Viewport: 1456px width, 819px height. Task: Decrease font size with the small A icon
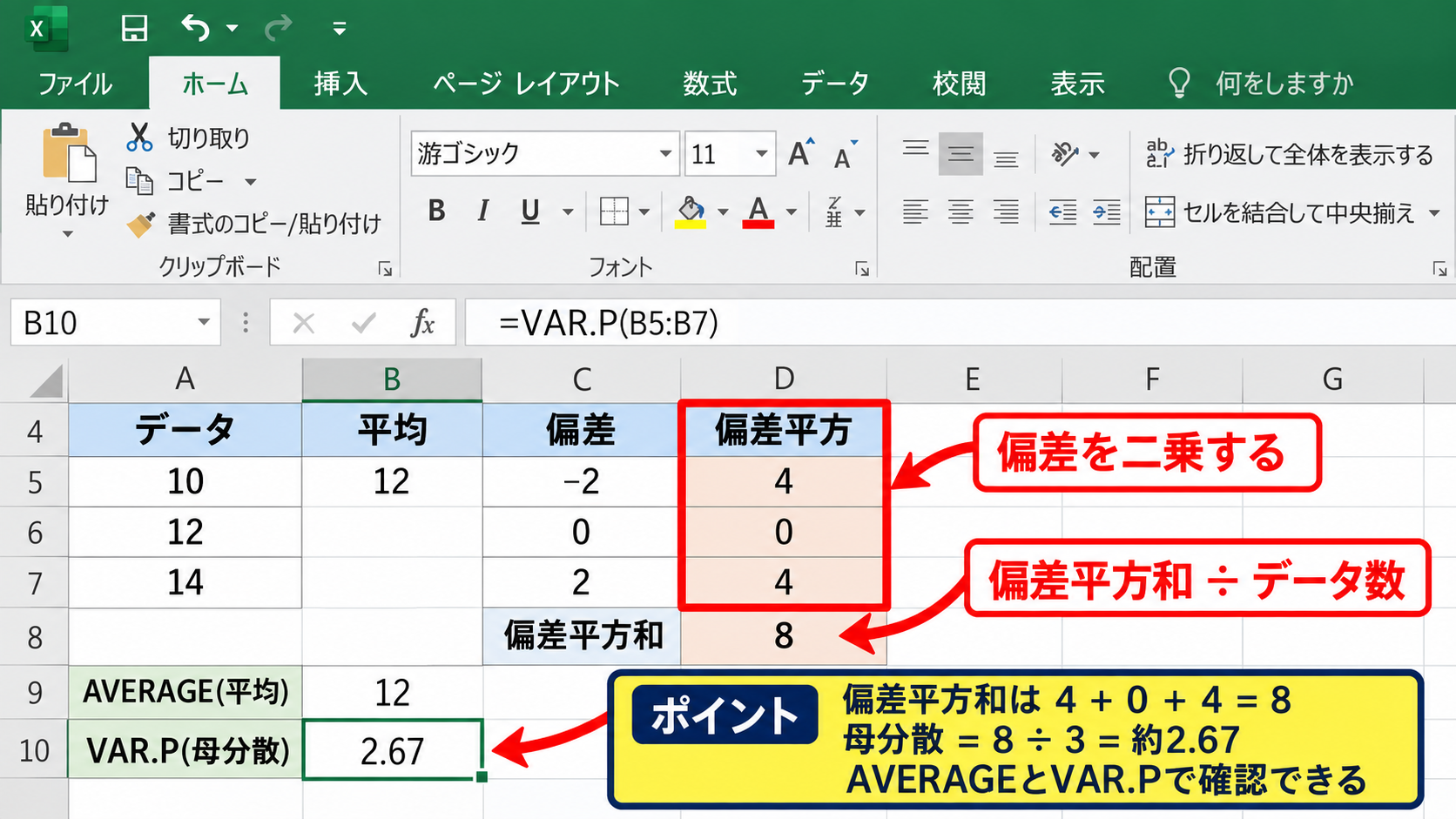pyautogui.click(x=845, y=155)
